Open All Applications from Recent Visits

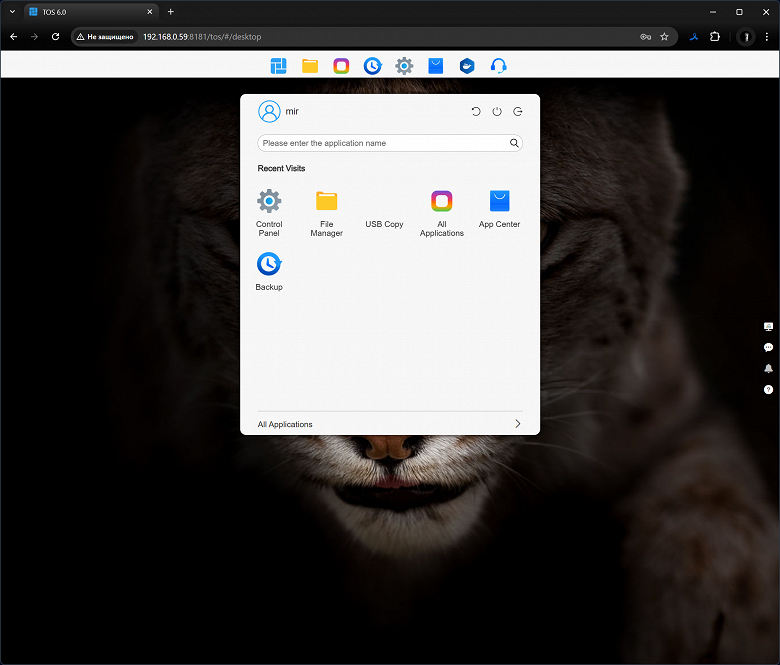442,213
